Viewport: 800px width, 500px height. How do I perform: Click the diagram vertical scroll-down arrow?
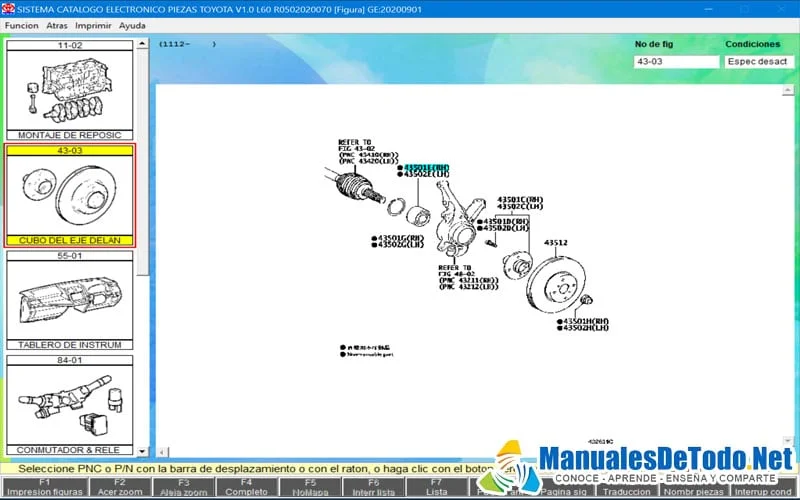click(788, 441)
